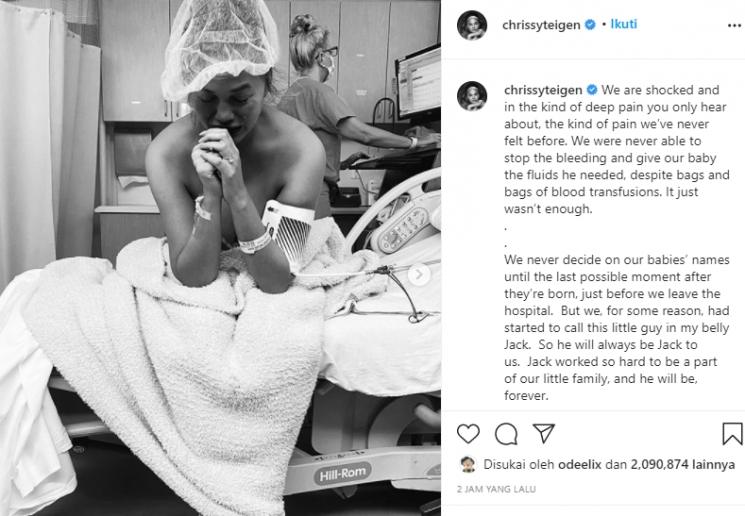Like the post with the heart icon
Screen dimensions: 745x516
pyautogui.click(x=468, y=433)
